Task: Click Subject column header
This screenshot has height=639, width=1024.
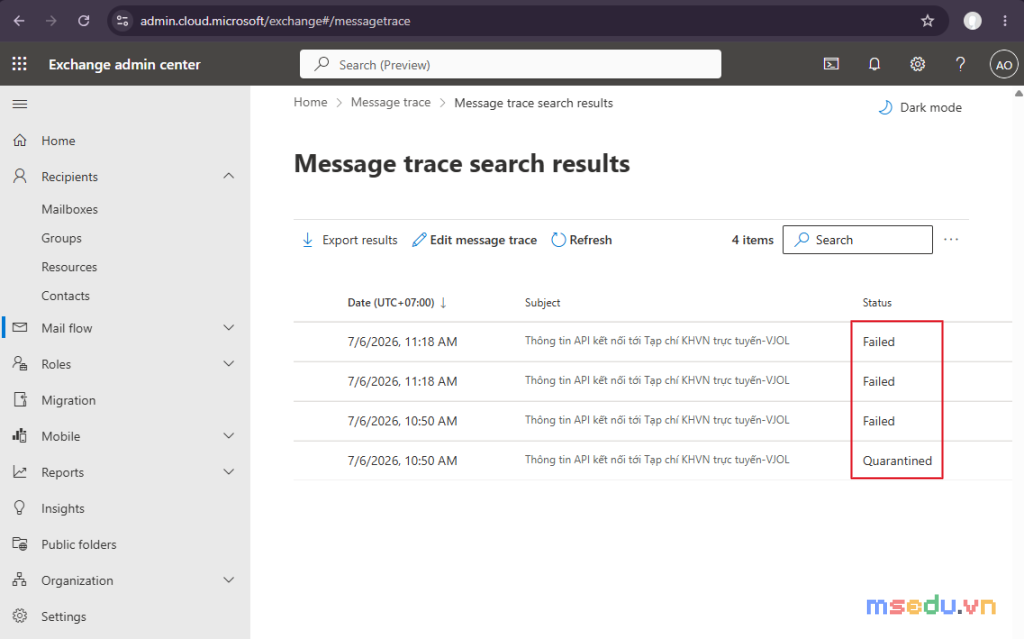Action: (x=542, y=303)
